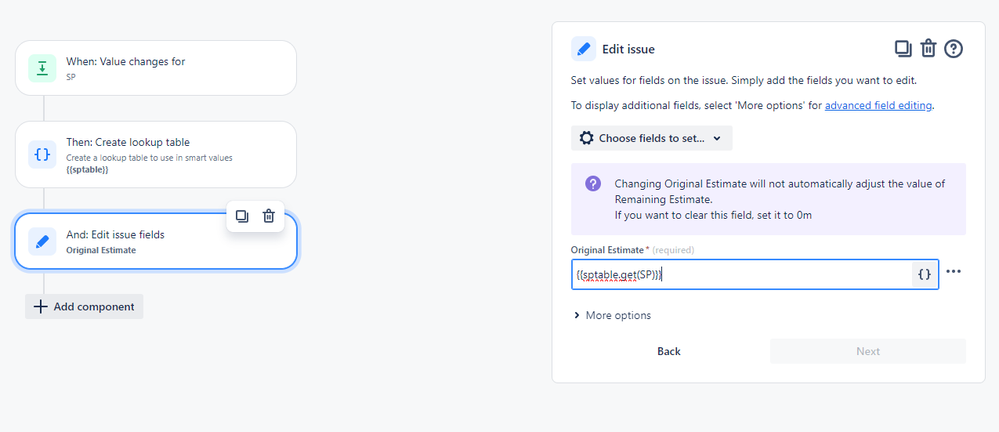Click the trash icon in Edit issue header

tap(928, 48)
